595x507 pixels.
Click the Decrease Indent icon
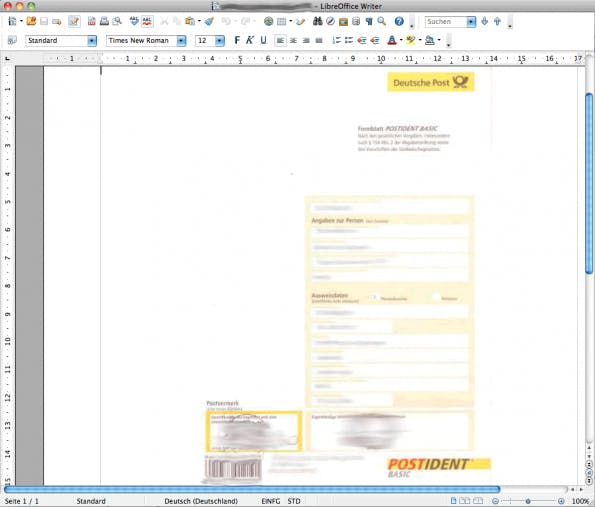[362, 40]
